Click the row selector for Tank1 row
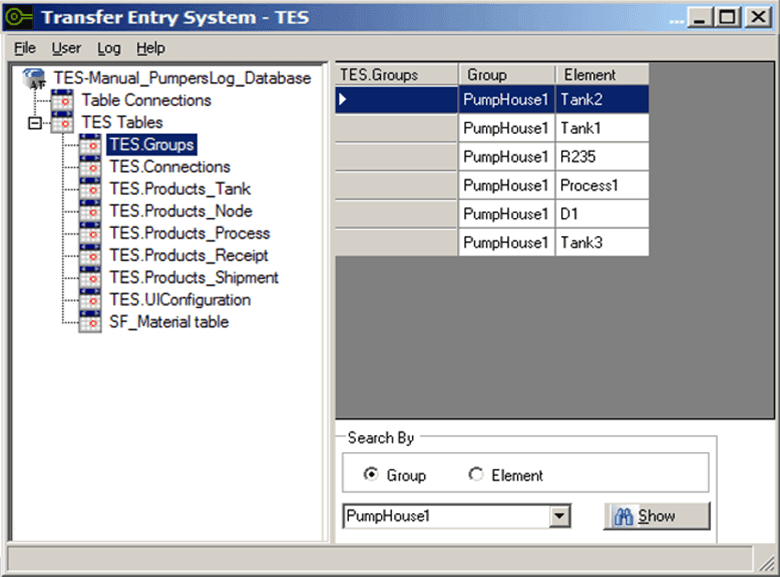The width and height of the screenshot is (780, 577). point(396,128)
